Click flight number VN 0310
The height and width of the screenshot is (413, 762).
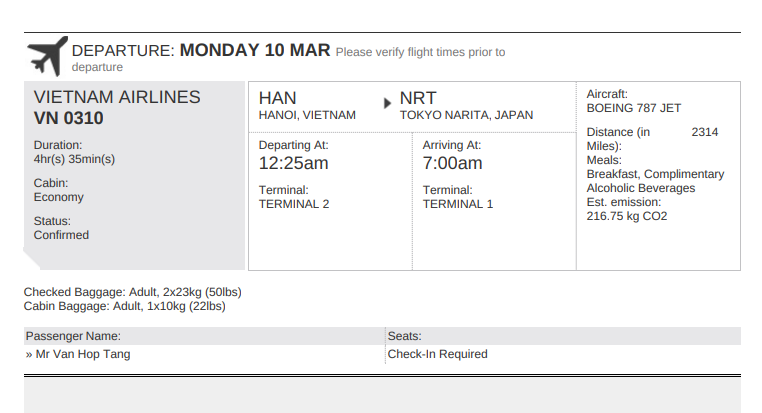(x=69, y=118)
